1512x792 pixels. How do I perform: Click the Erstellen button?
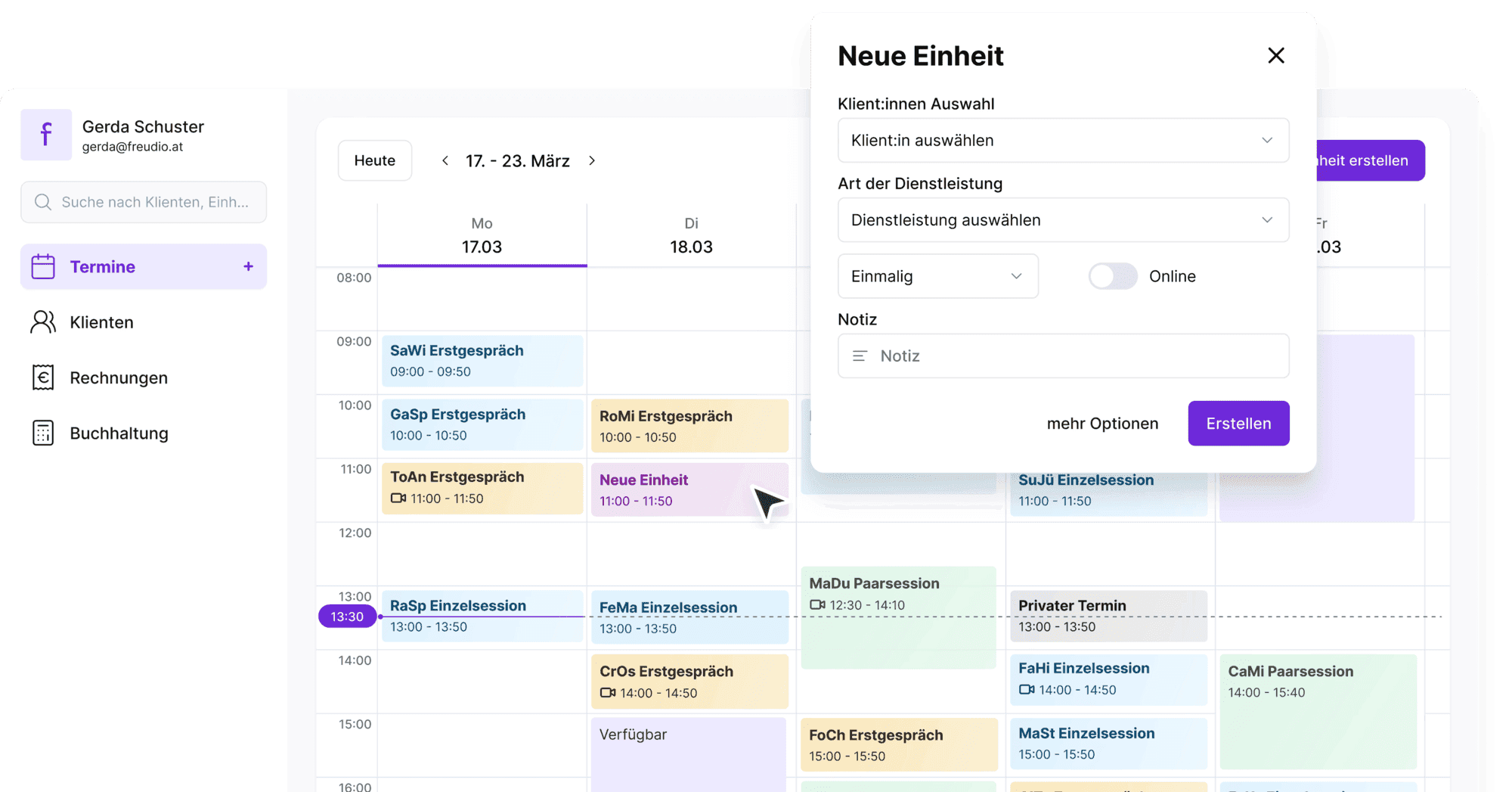[x=1238, y=423]
